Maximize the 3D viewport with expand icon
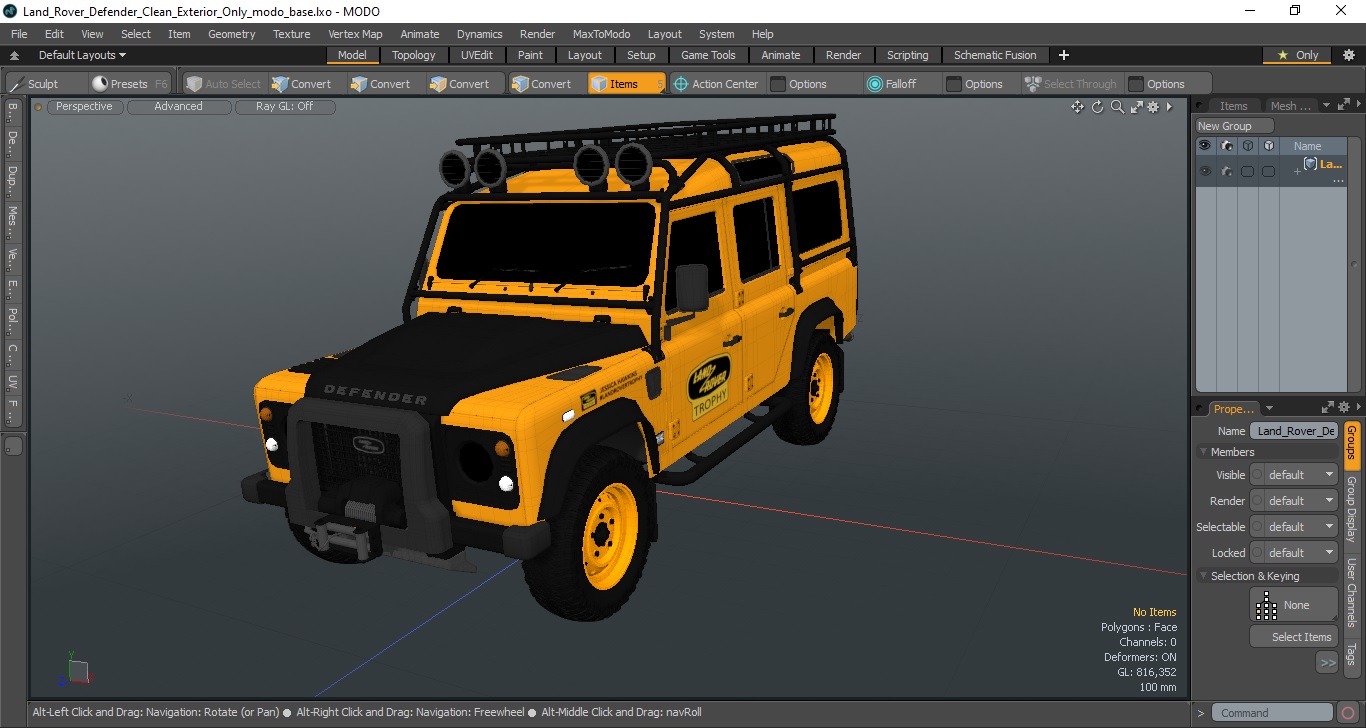 (1136, 107)
